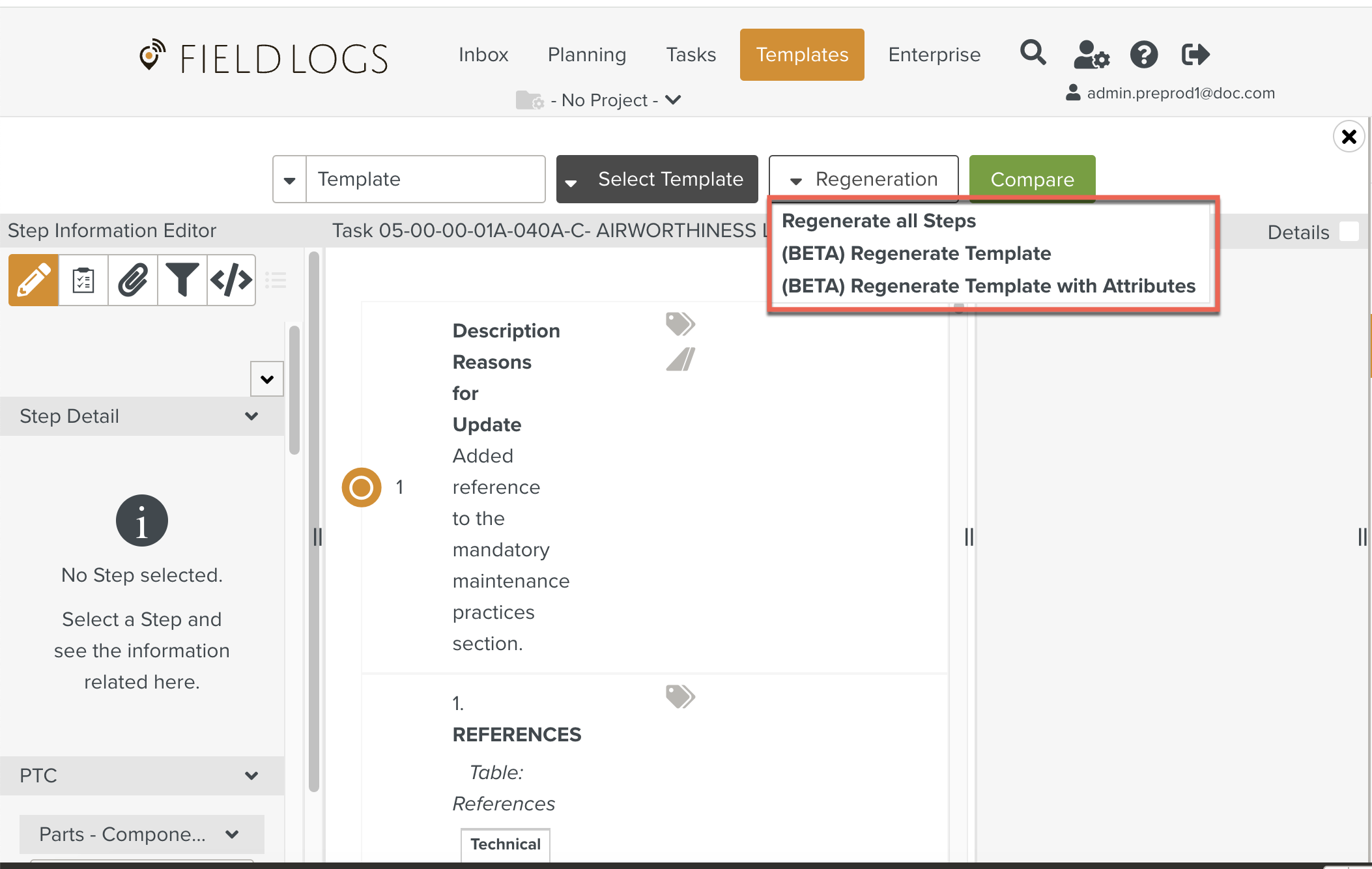Screen dimensions: 1372x869
Task: Choose Regenerate all Steps option
Action: pos(878,221)
